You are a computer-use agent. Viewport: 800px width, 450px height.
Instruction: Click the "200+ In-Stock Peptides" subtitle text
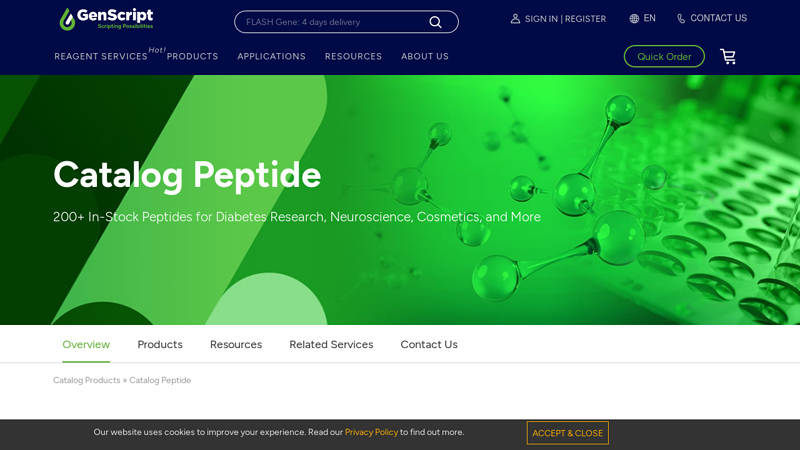[x=297, y=217]
